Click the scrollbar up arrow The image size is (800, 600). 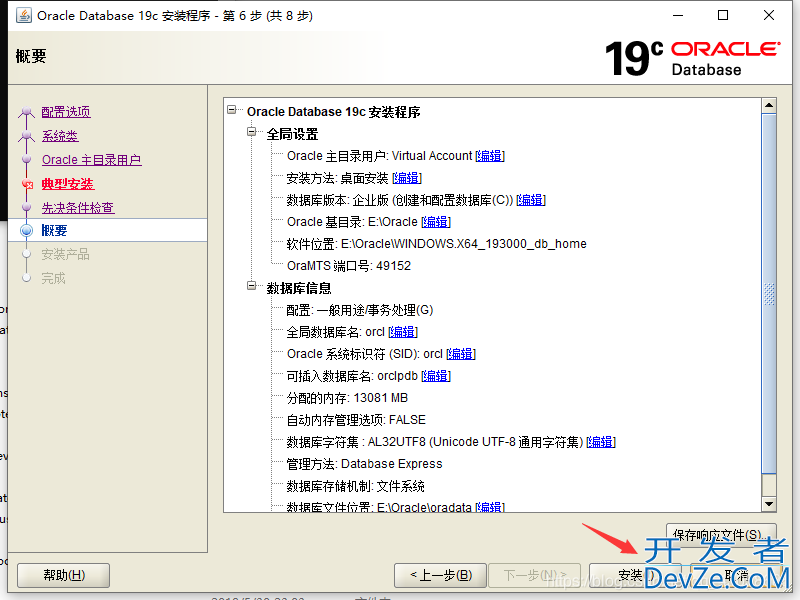coord(769,106)
